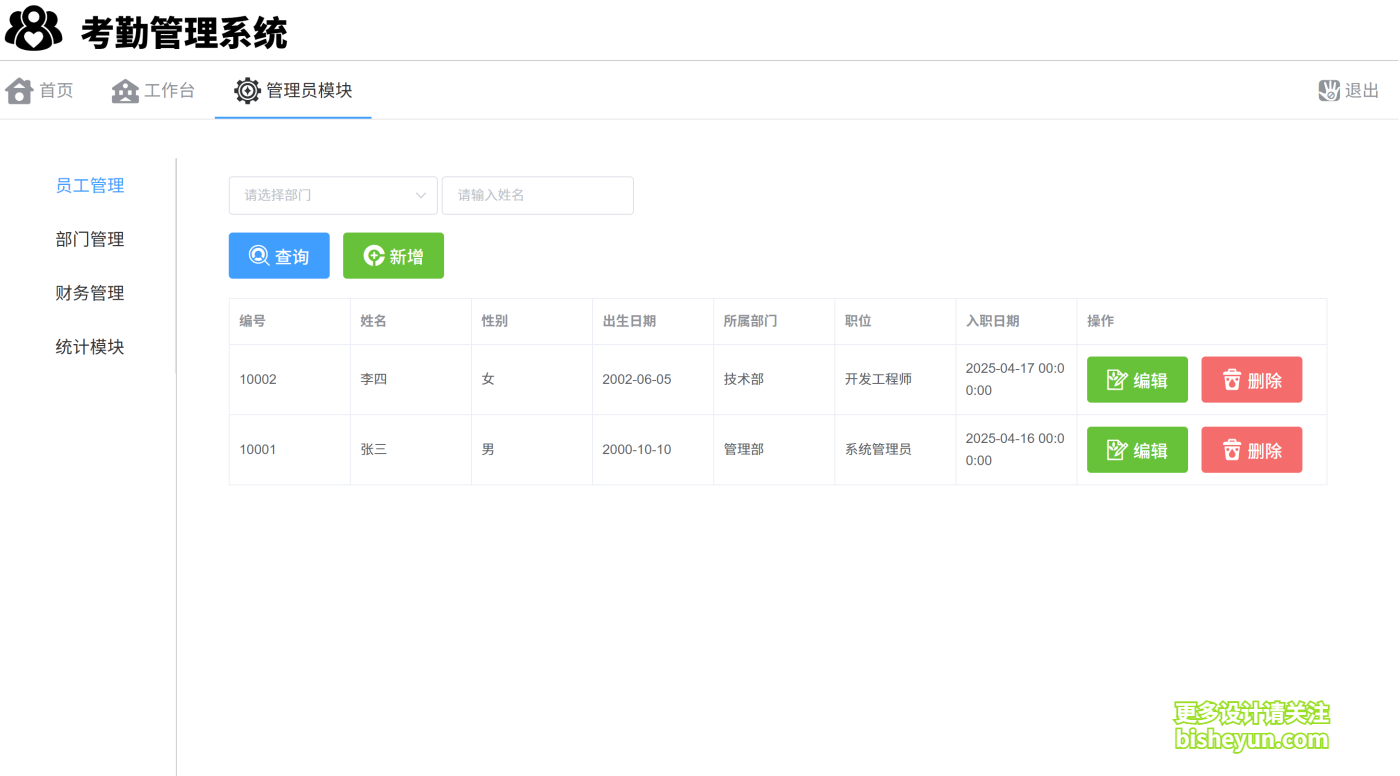Click 编辑 button for employee 10002
The height and width of the screenshot is (776, 1400).
click(x=1137, y=380)
